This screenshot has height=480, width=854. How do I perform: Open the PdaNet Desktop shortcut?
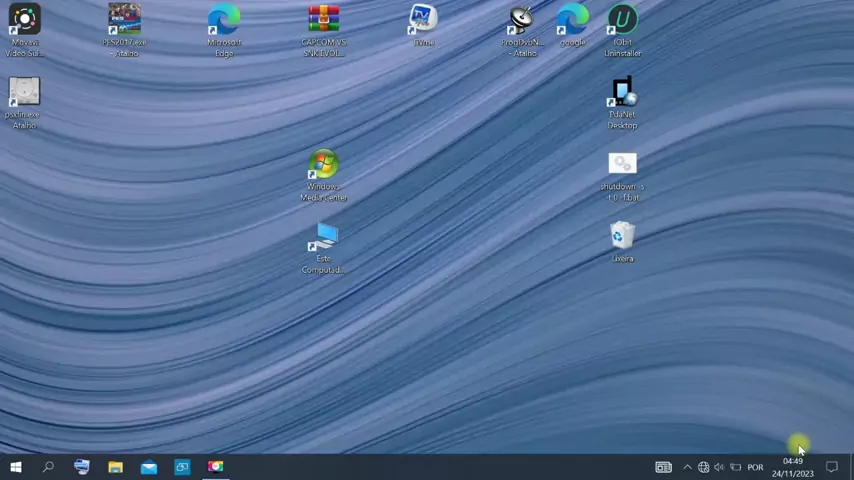point(622,93)
